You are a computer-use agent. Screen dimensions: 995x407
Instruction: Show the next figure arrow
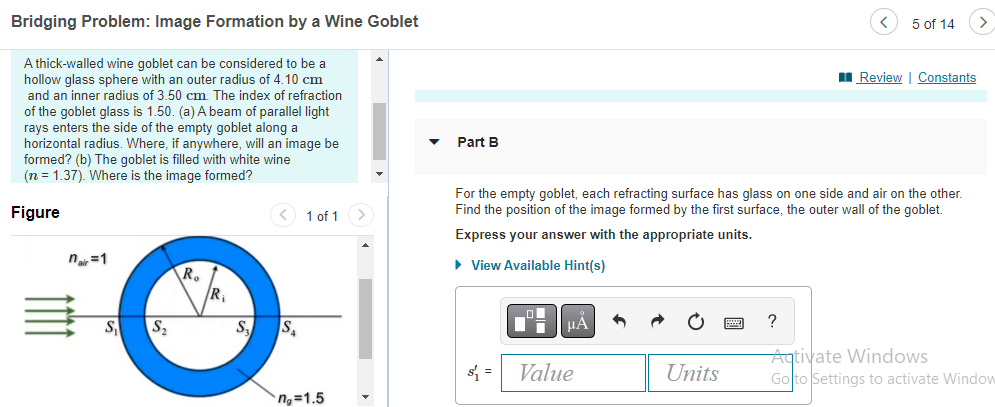tap(361, 215)
